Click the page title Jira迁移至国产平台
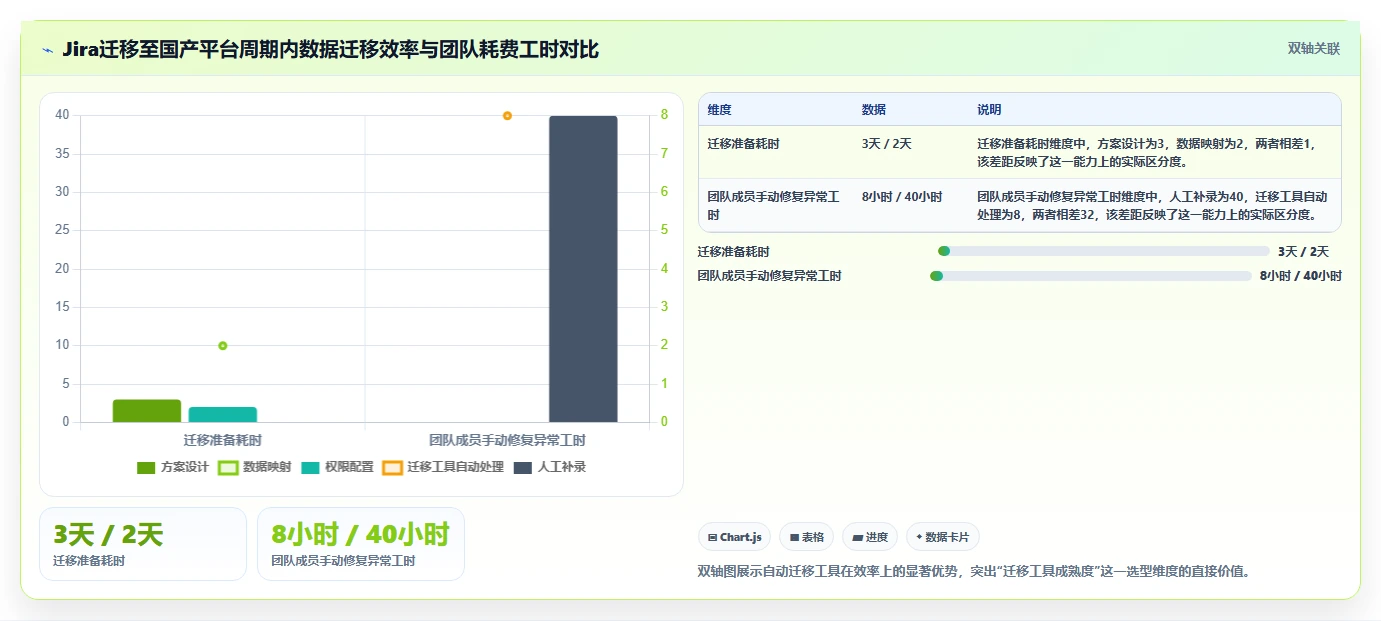Image resolution: width=1381 pixels, height=621 pixels. point(330,49)
